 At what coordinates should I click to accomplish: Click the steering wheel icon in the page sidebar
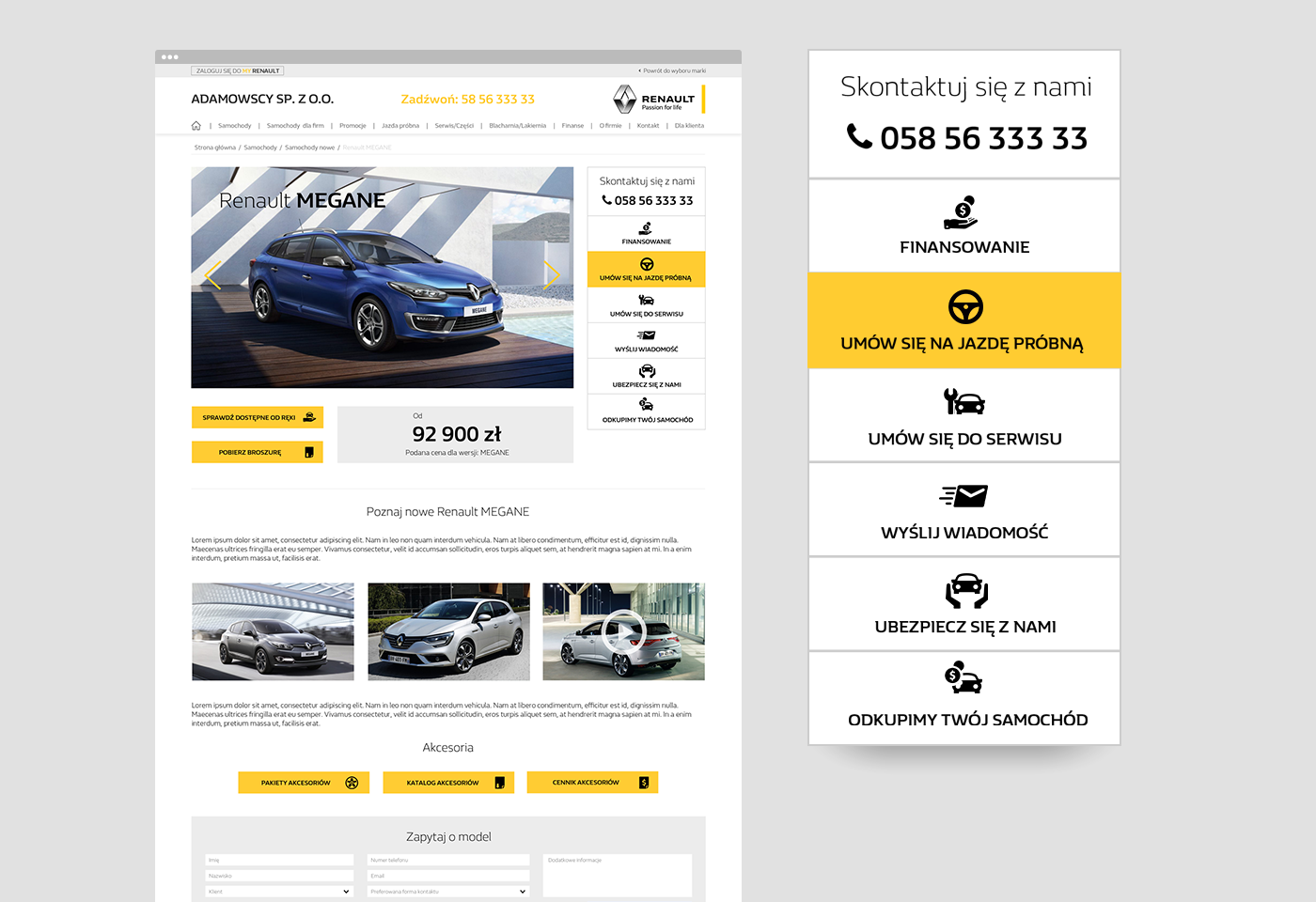(x=647, y=264)
